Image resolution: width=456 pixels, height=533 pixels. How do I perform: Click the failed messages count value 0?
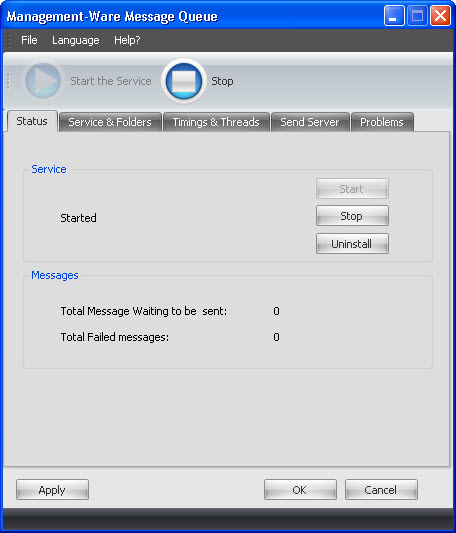pyautogui.click(x=276, y=337)
